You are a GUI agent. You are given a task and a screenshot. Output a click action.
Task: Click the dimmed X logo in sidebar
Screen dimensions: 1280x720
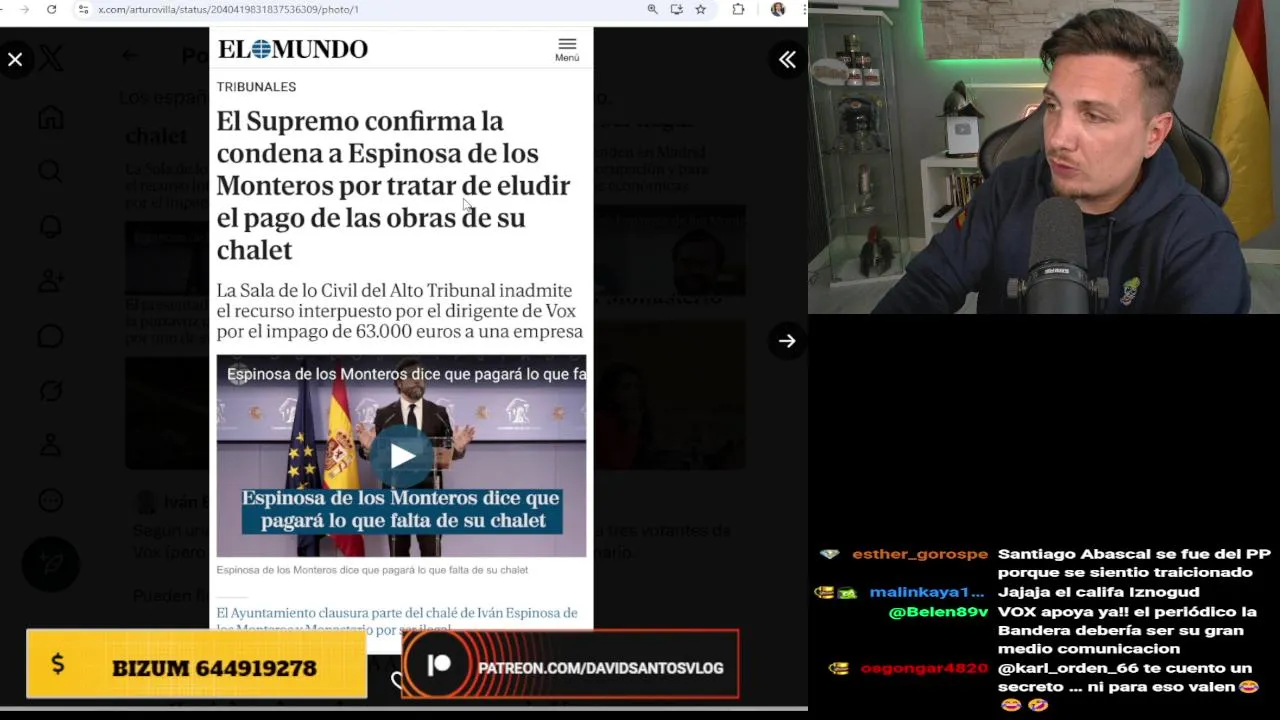click(x=51, y=59)
